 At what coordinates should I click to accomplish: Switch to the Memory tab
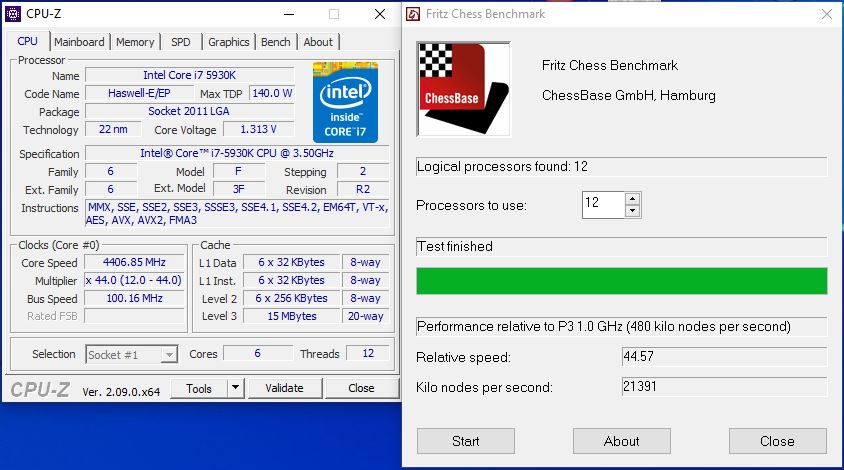[135, 42]
